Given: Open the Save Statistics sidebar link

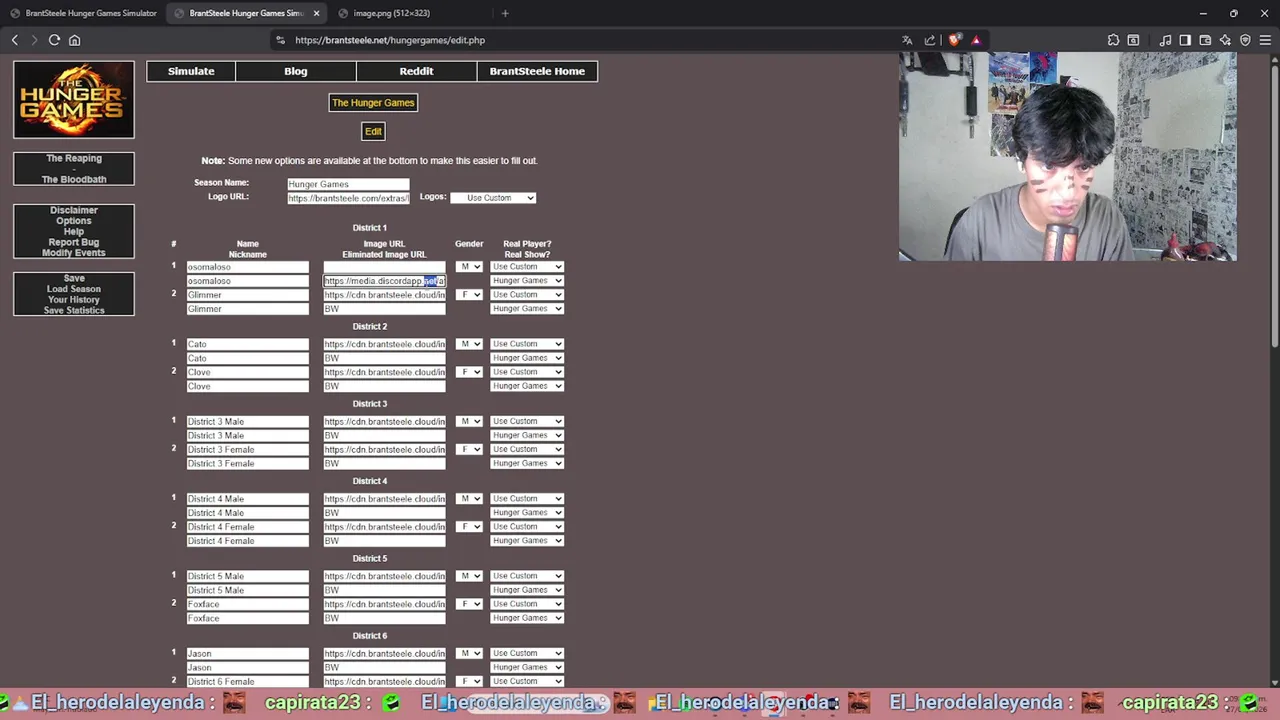Looking at the screenshot, I should click(x=74, y=310).
